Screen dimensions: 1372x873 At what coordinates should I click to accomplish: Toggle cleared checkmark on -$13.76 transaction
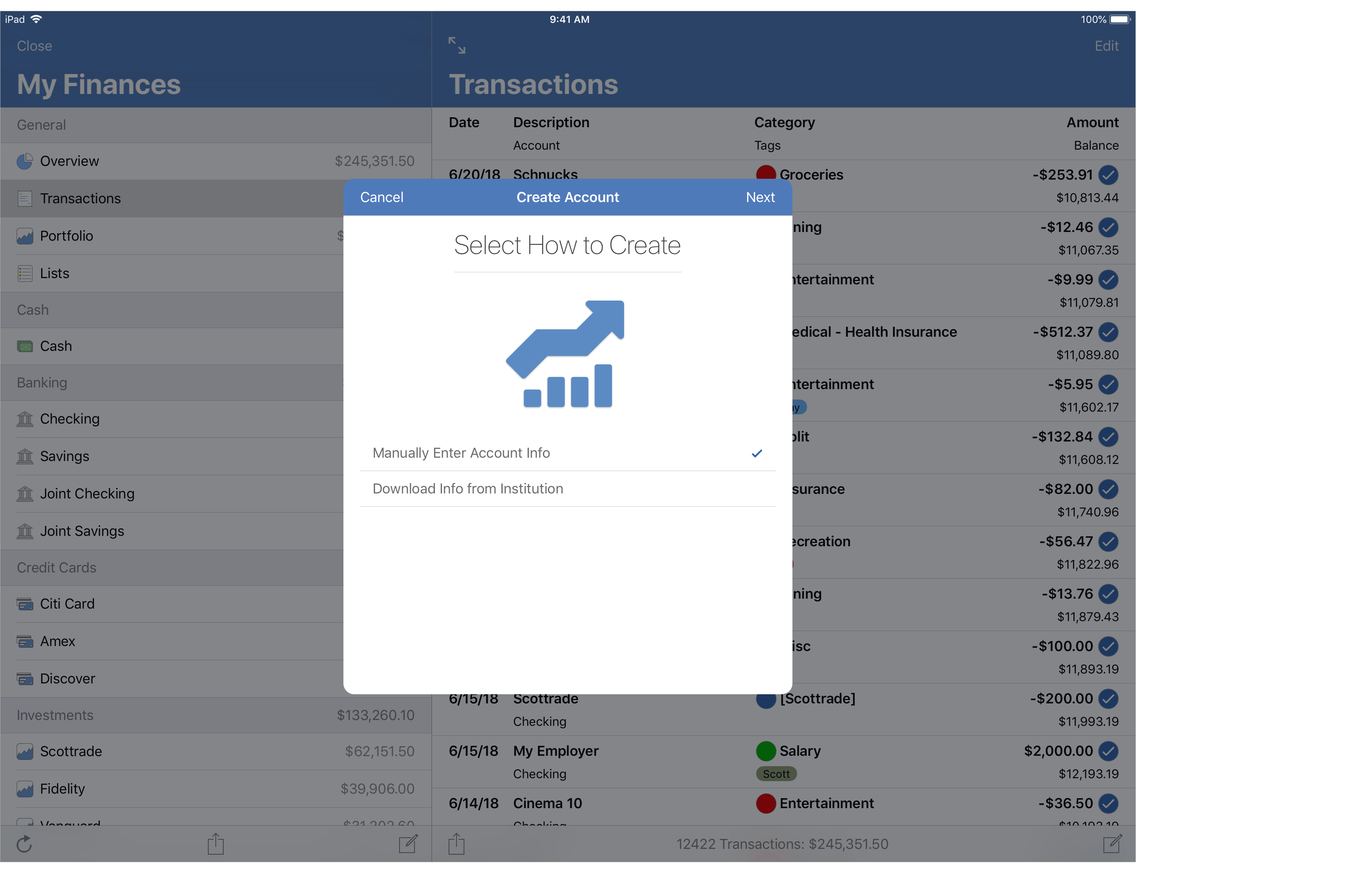click(1108, 594)
